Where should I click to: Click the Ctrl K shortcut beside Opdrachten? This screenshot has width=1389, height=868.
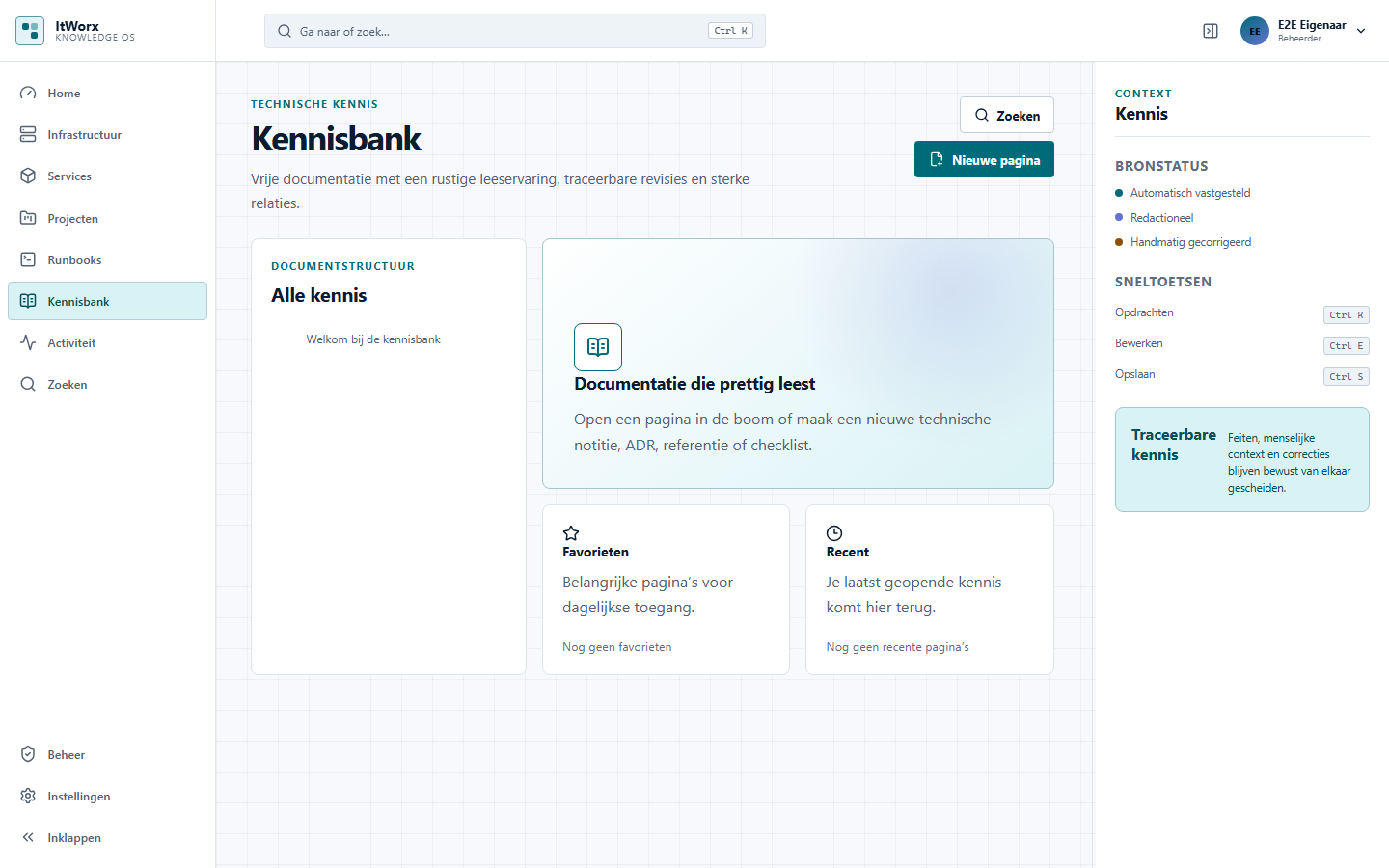[1347, 314]
